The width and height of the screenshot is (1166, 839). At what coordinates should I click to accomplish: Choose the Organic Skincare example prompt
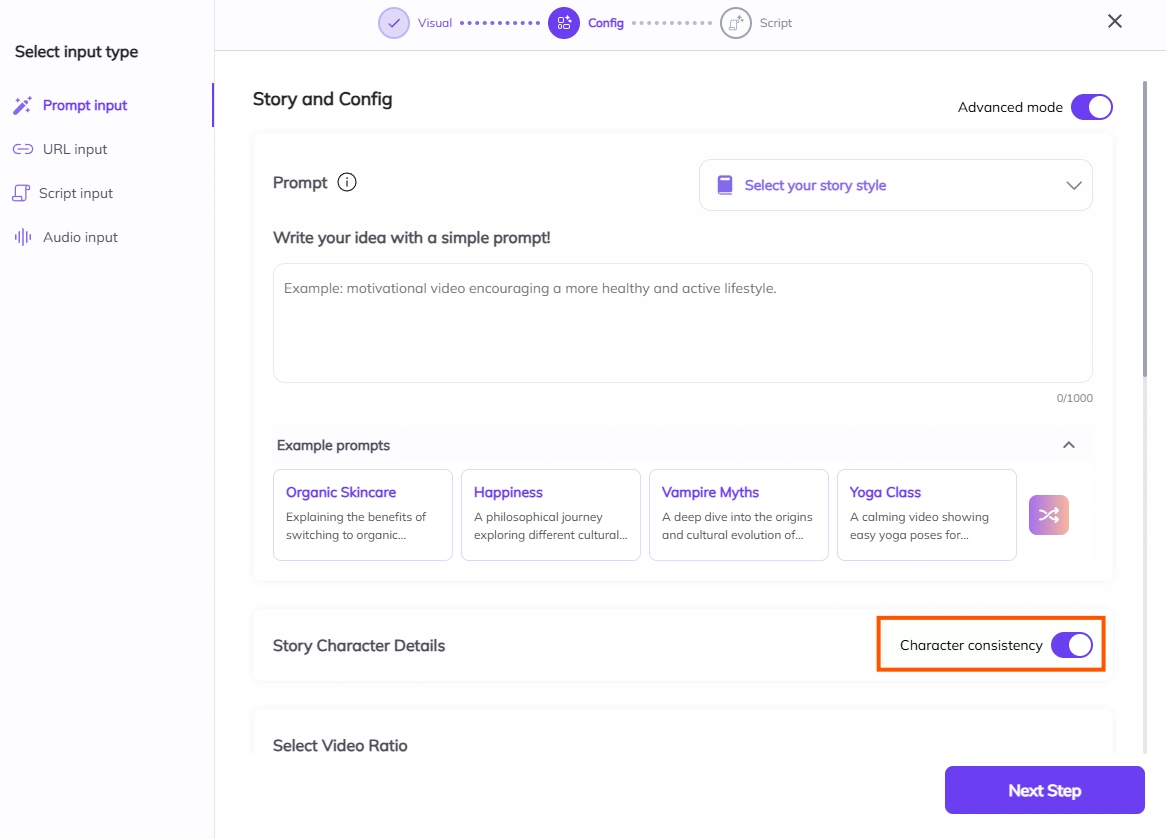point(363,515)
